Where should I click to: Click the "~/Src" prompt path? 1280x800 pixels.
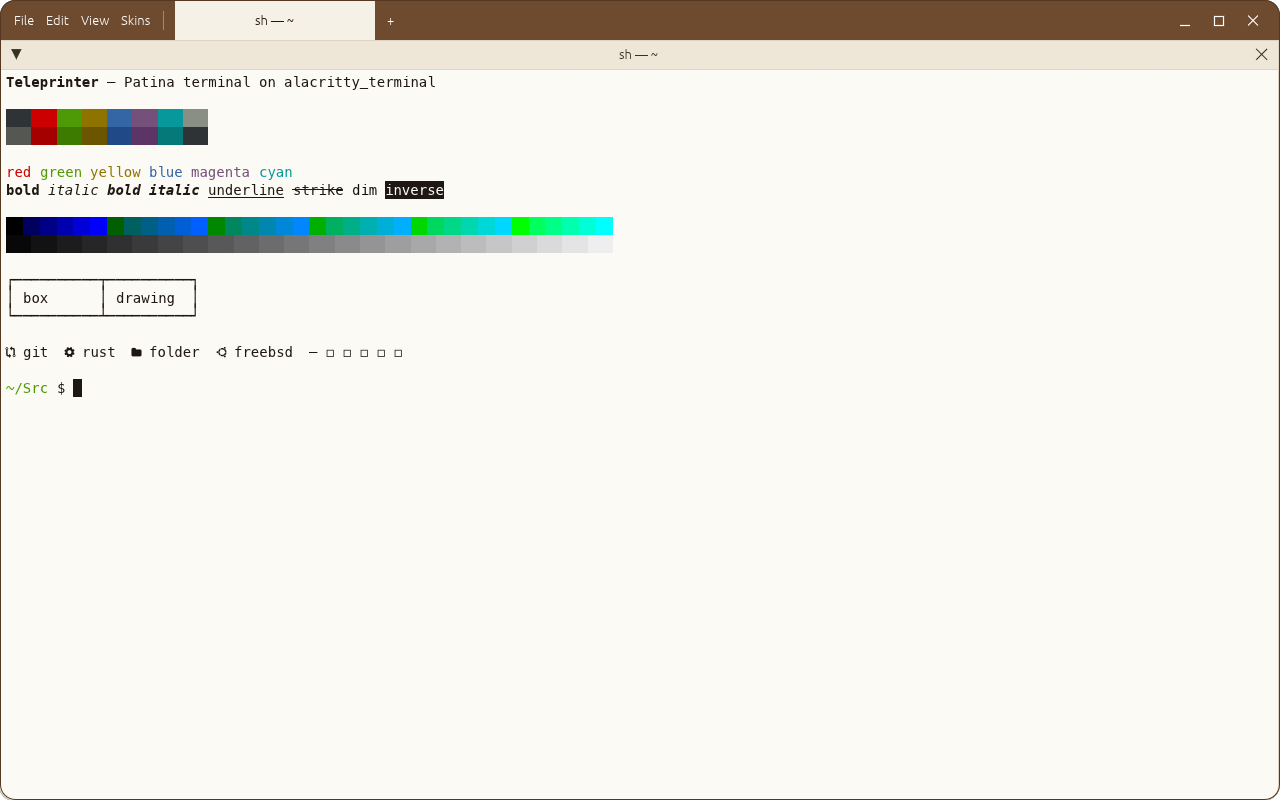tap(27, 388)
